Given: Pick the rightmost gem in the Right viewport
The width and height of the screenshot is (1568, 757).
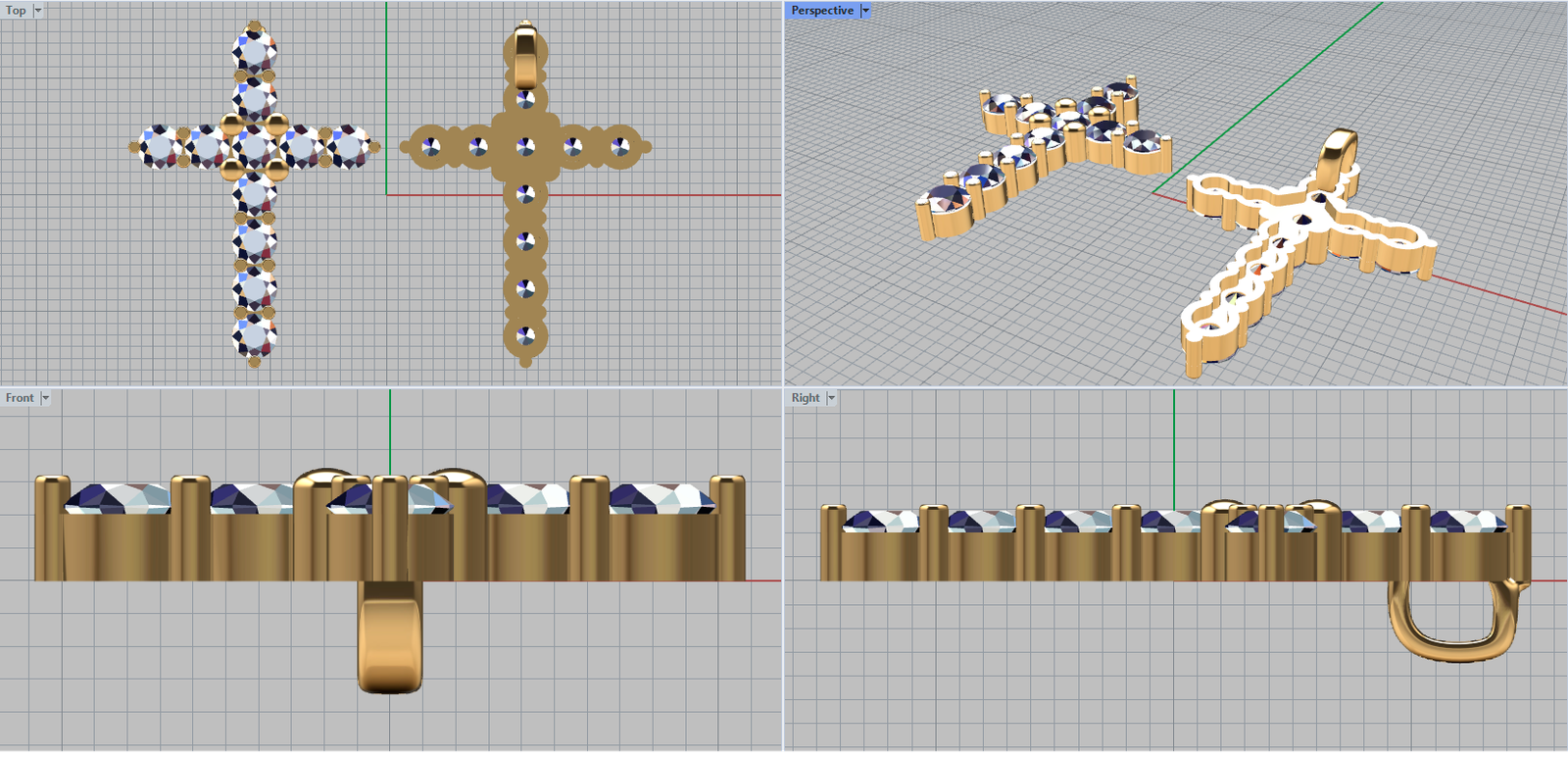Looking at the screenshot, I should point(1467,522).
